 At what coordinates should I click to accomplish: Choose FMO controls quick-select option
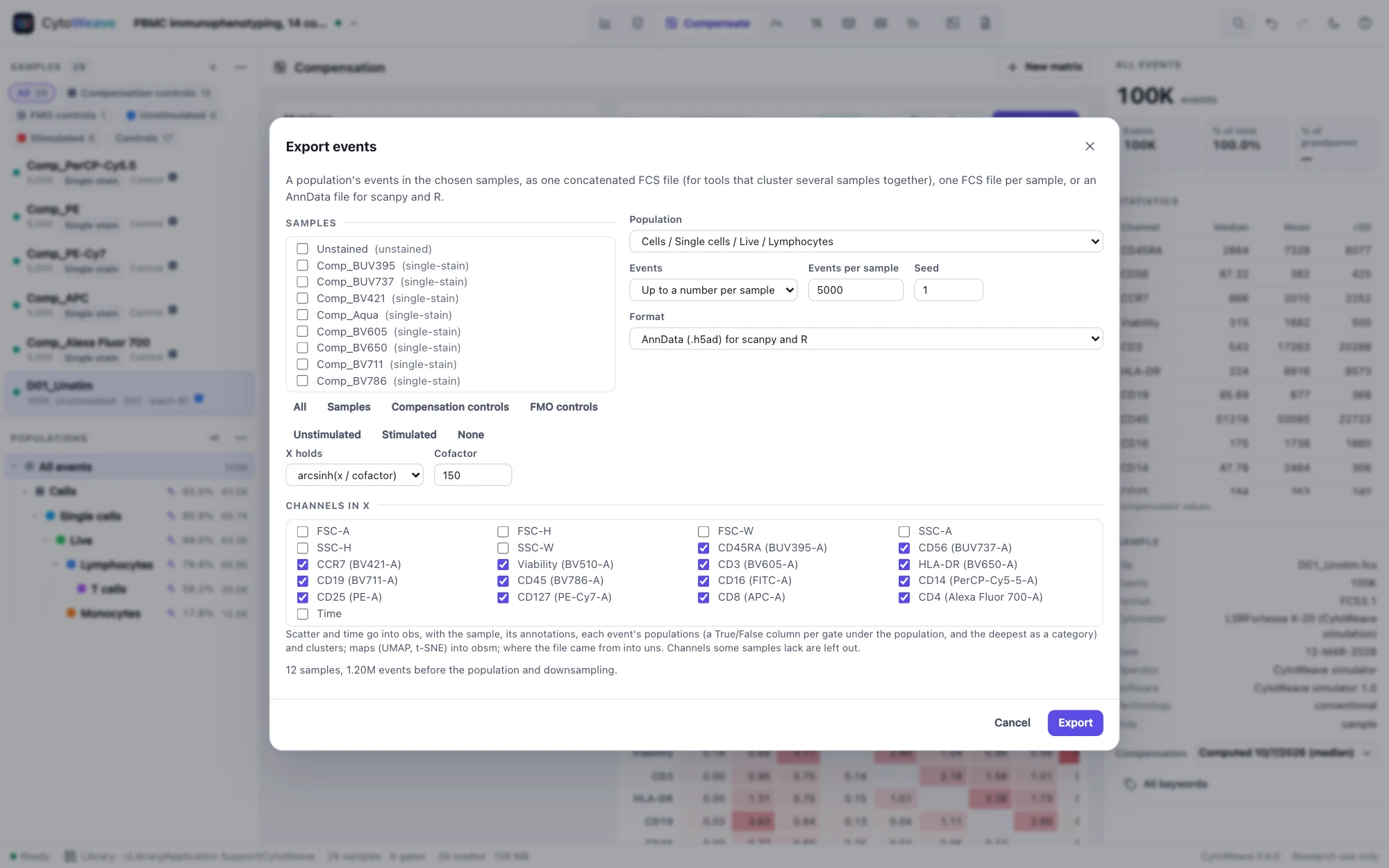[x=564, y=407]
